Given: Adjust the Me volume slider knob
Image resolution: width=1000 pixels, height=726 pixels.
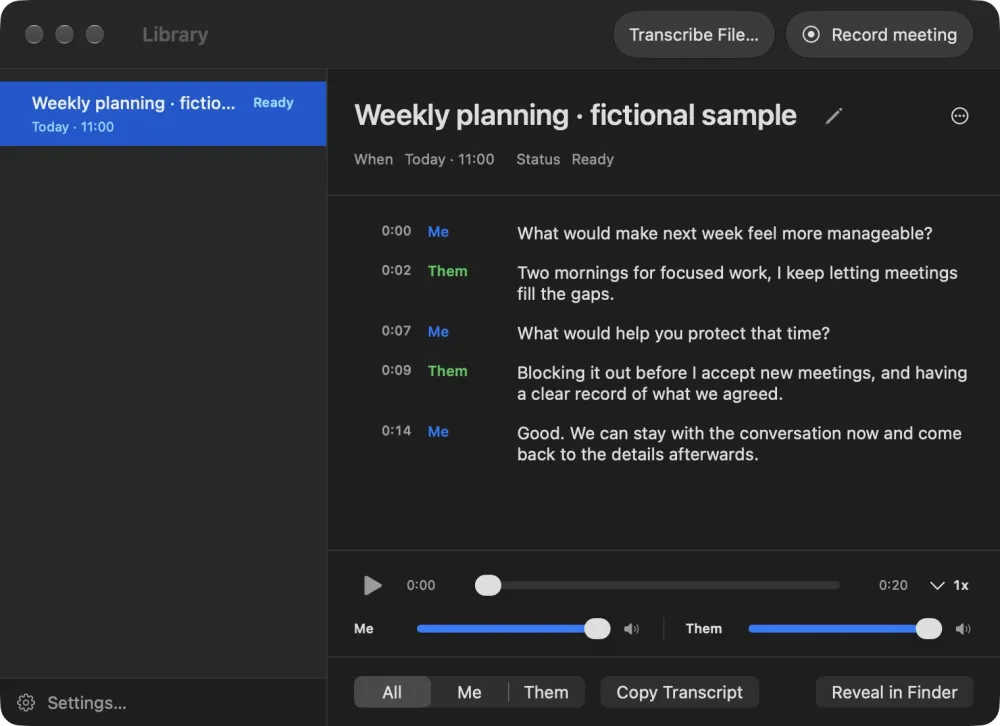Looking at the screenshot, I should coord(597,628).
